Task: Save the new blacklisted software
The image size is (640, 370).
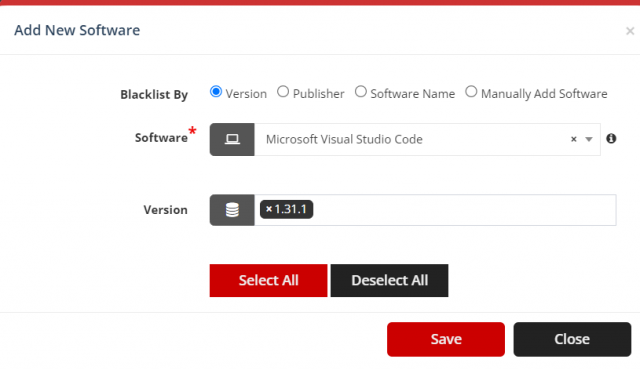Action: point(446,339)
